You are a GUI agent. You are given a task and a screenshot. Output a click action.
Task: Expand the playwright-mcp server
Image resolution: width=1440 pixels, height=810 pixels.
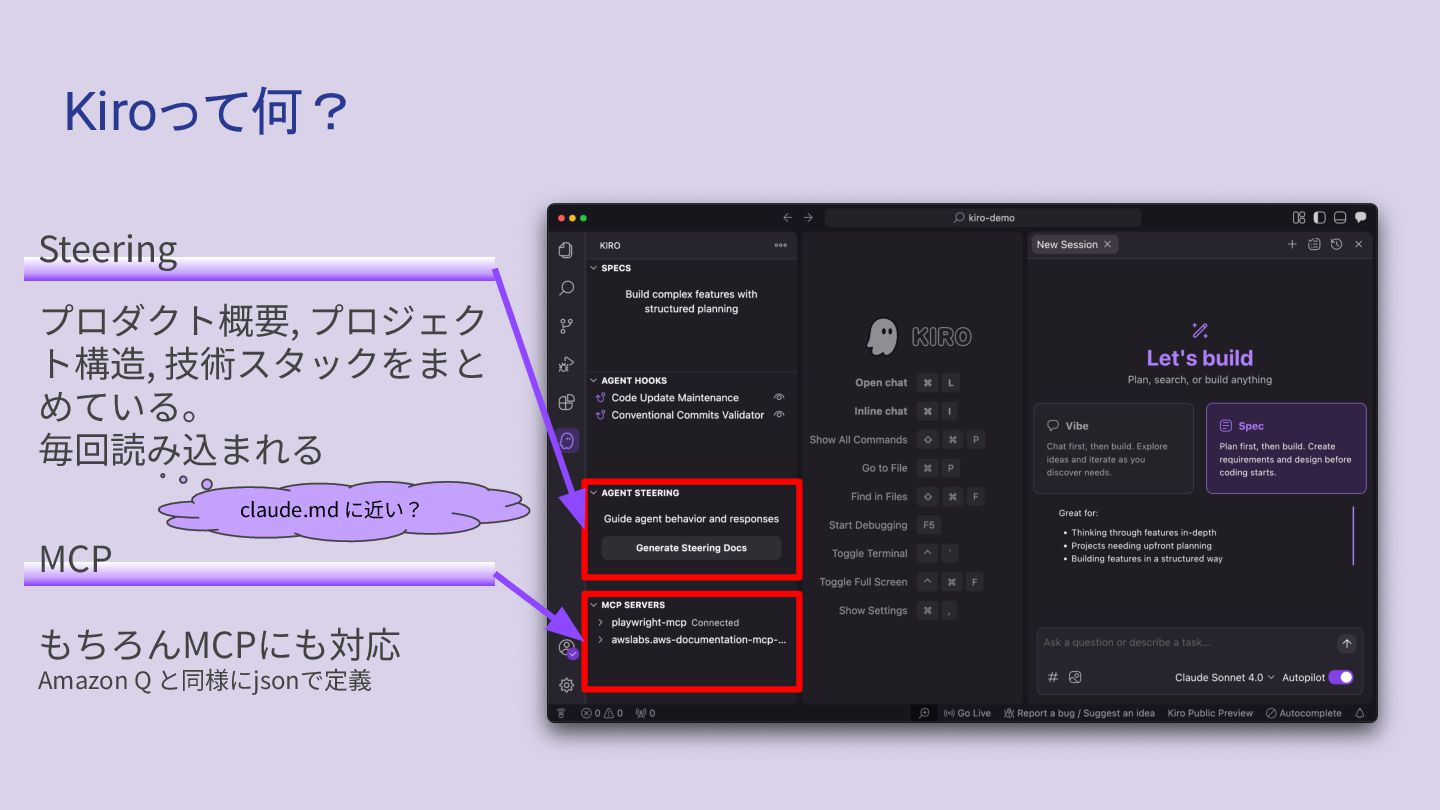(x=600, y=622)
